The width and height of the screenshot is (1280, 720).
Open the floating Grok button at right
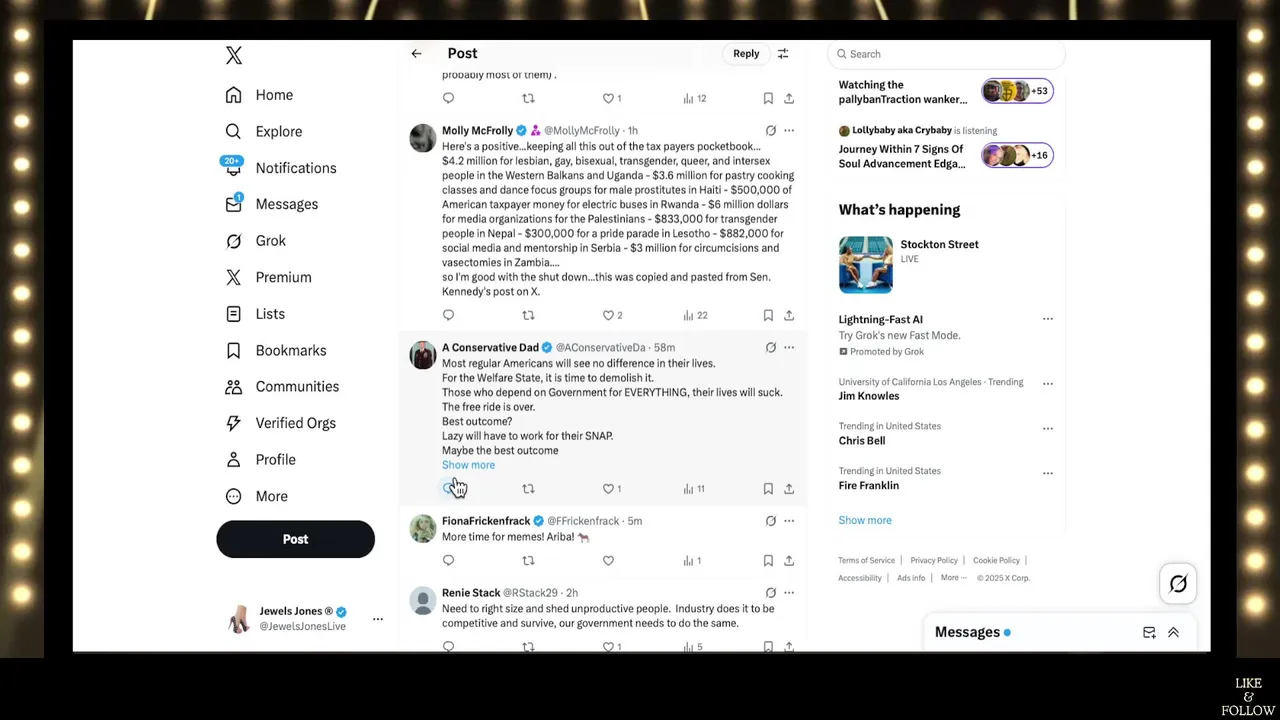pos(1178,584)
